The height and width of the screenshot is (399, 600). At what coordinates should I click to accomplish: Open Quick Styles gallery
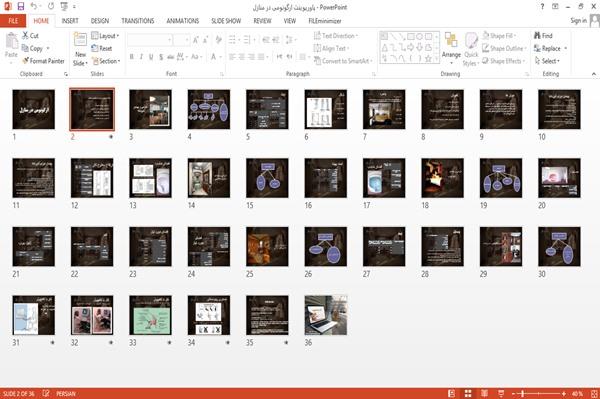(471, 49)
